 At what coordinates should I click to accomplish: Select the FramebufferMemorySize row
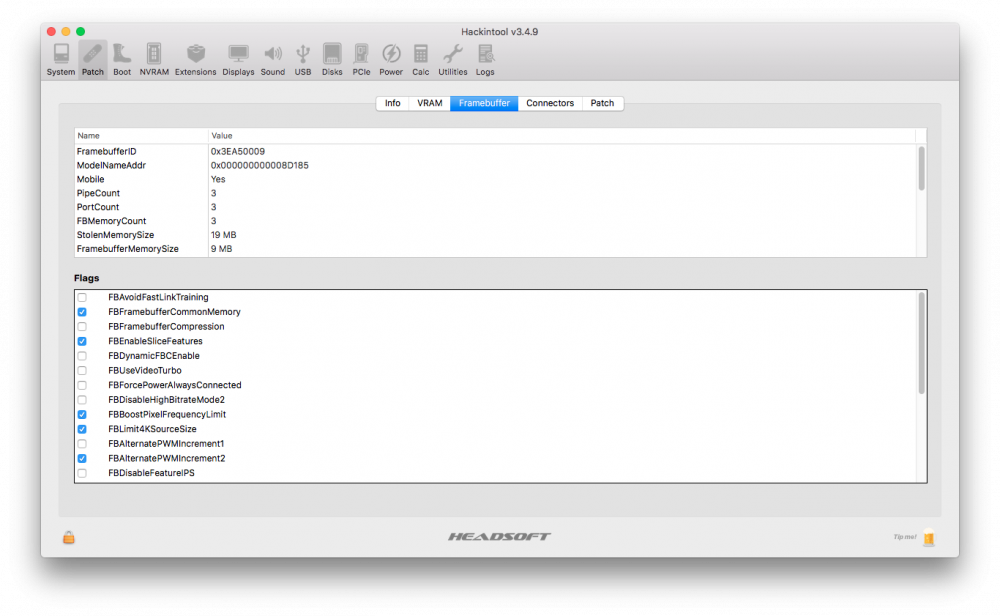coord(496,249)
